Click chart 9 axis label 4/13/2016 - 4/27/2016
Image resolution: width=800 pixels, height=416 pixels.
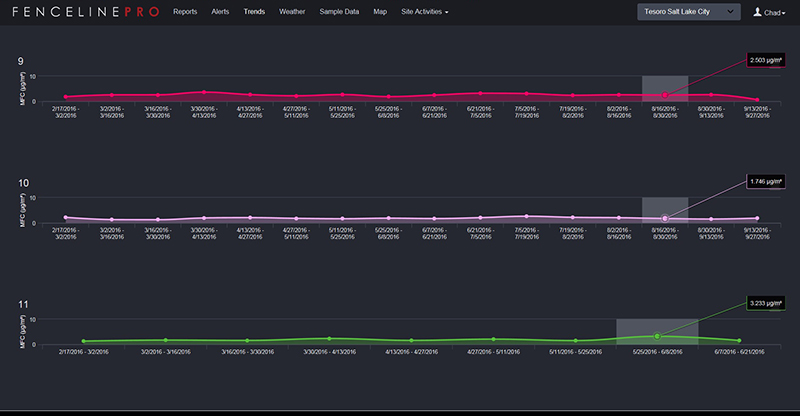coord(250,112)
